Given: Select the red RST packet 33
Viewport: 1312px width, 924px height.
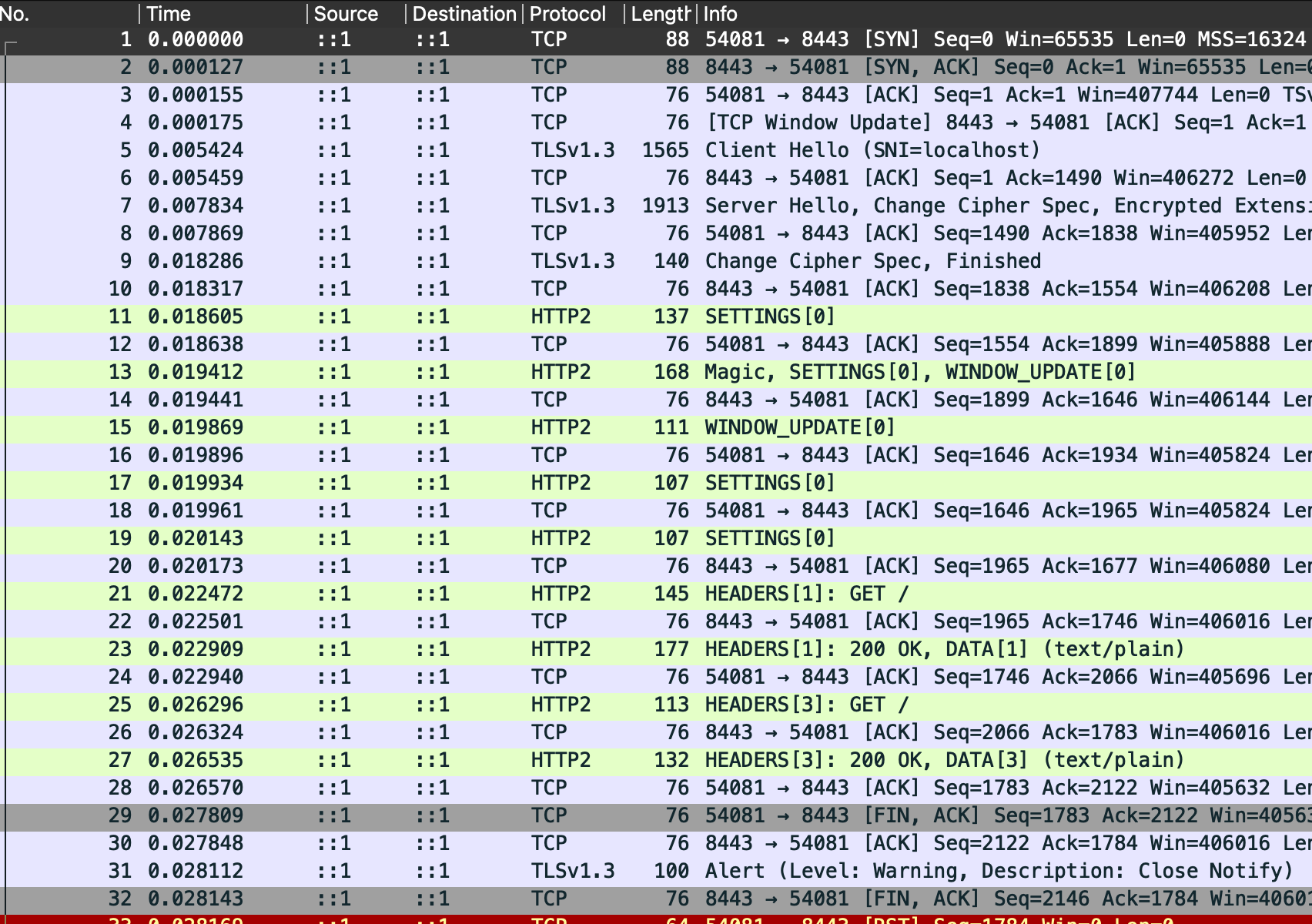Looking at the screenshot, I should pos(656,919).
